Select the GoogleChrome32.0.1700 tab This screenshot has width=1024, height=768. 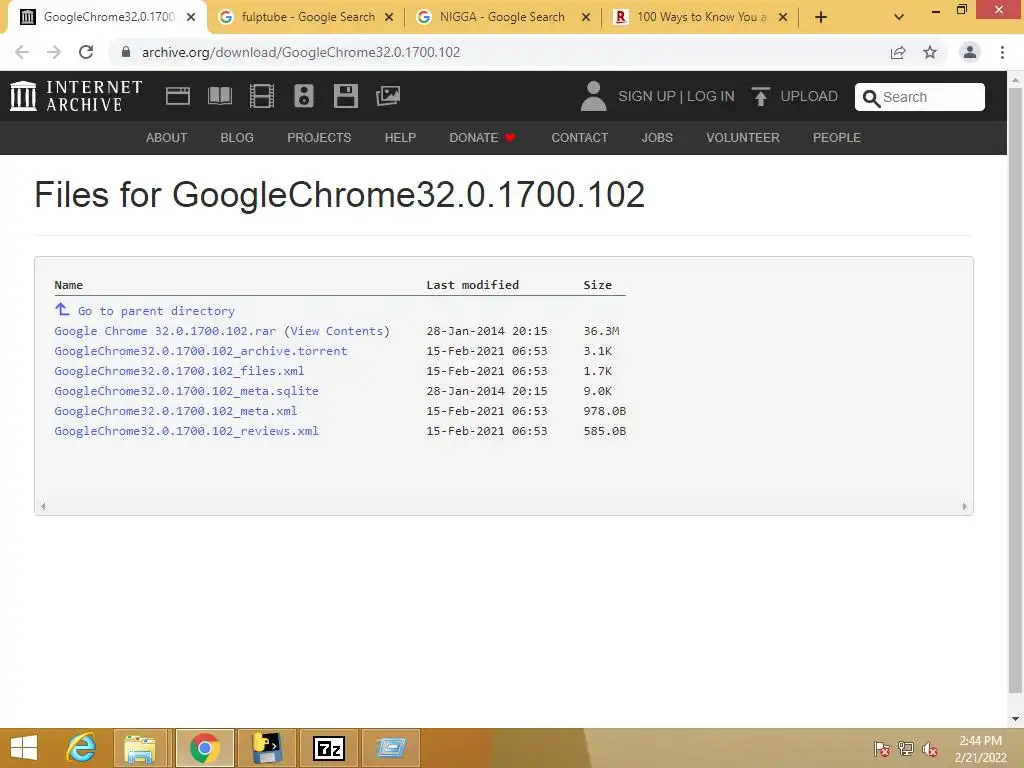pos(106,17)
